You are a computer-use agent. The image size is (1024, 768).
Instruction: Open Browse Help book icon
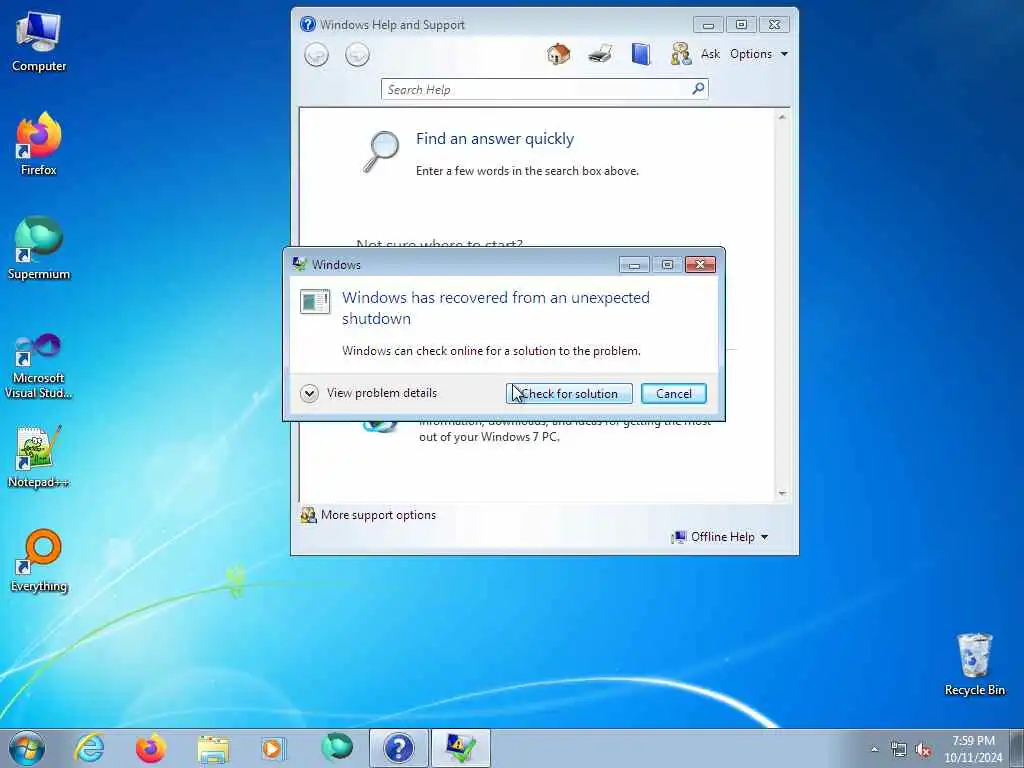(641, 54)
